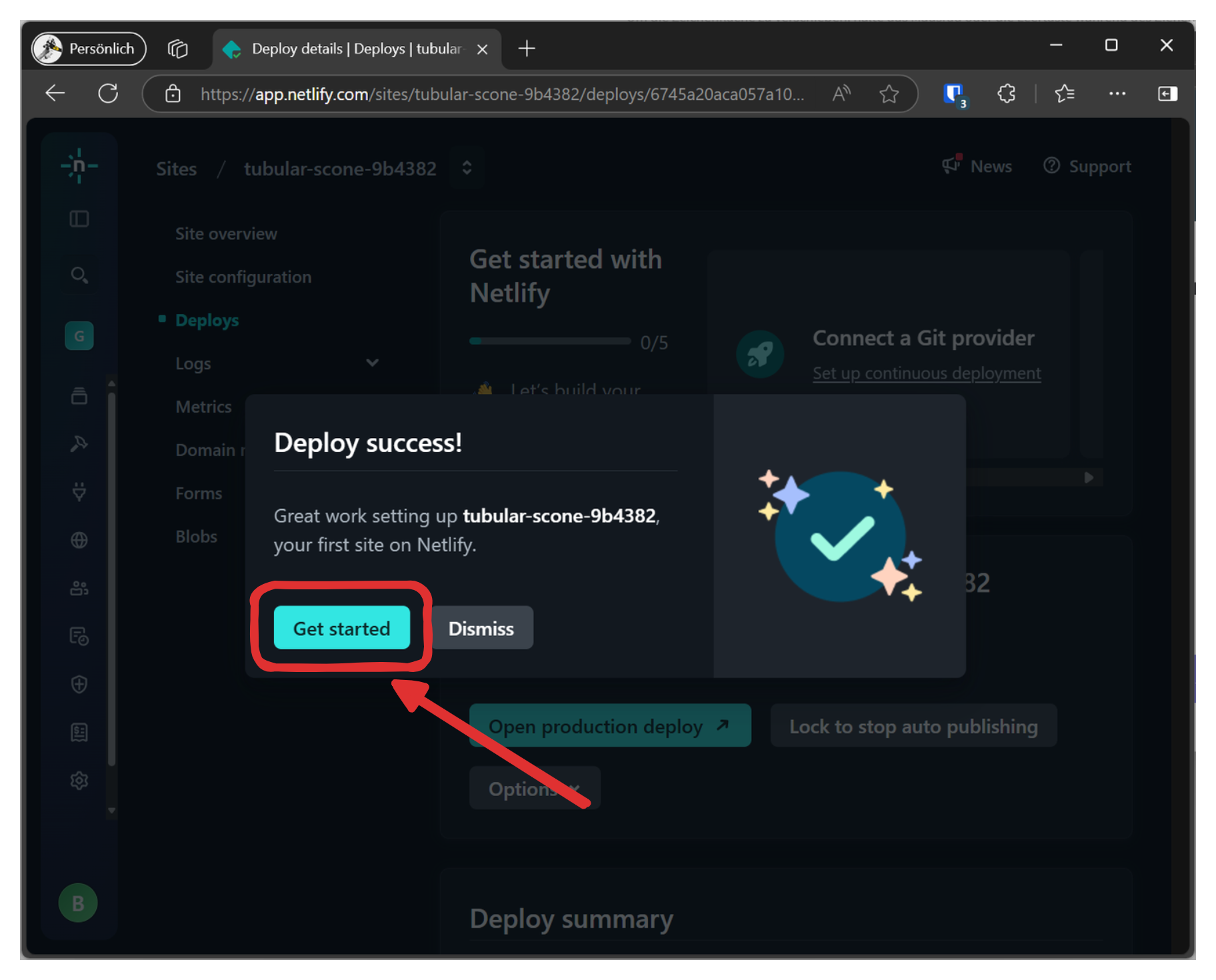Open team settings gear icon
1216x980 pixels.
[x=79, y=780]
